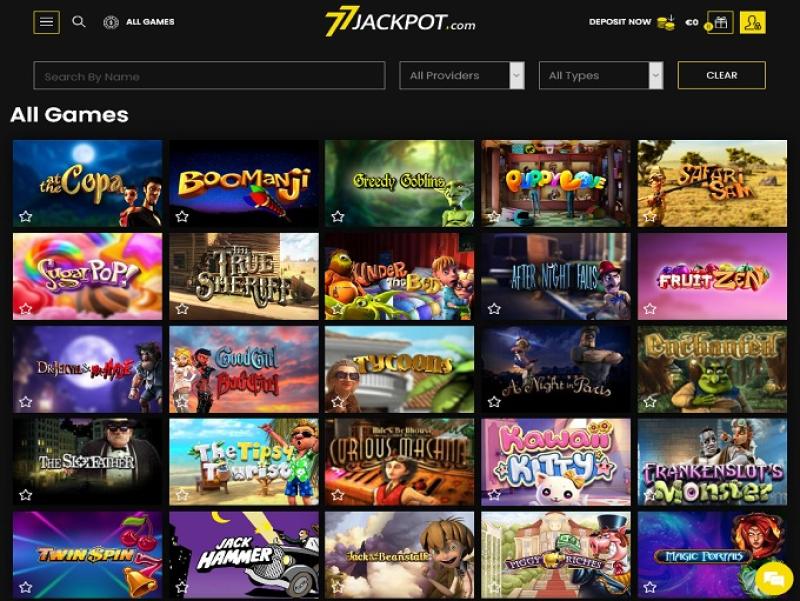Click the casino chip icon beside All Games
The image size is (800, 601).
(111, 22)
